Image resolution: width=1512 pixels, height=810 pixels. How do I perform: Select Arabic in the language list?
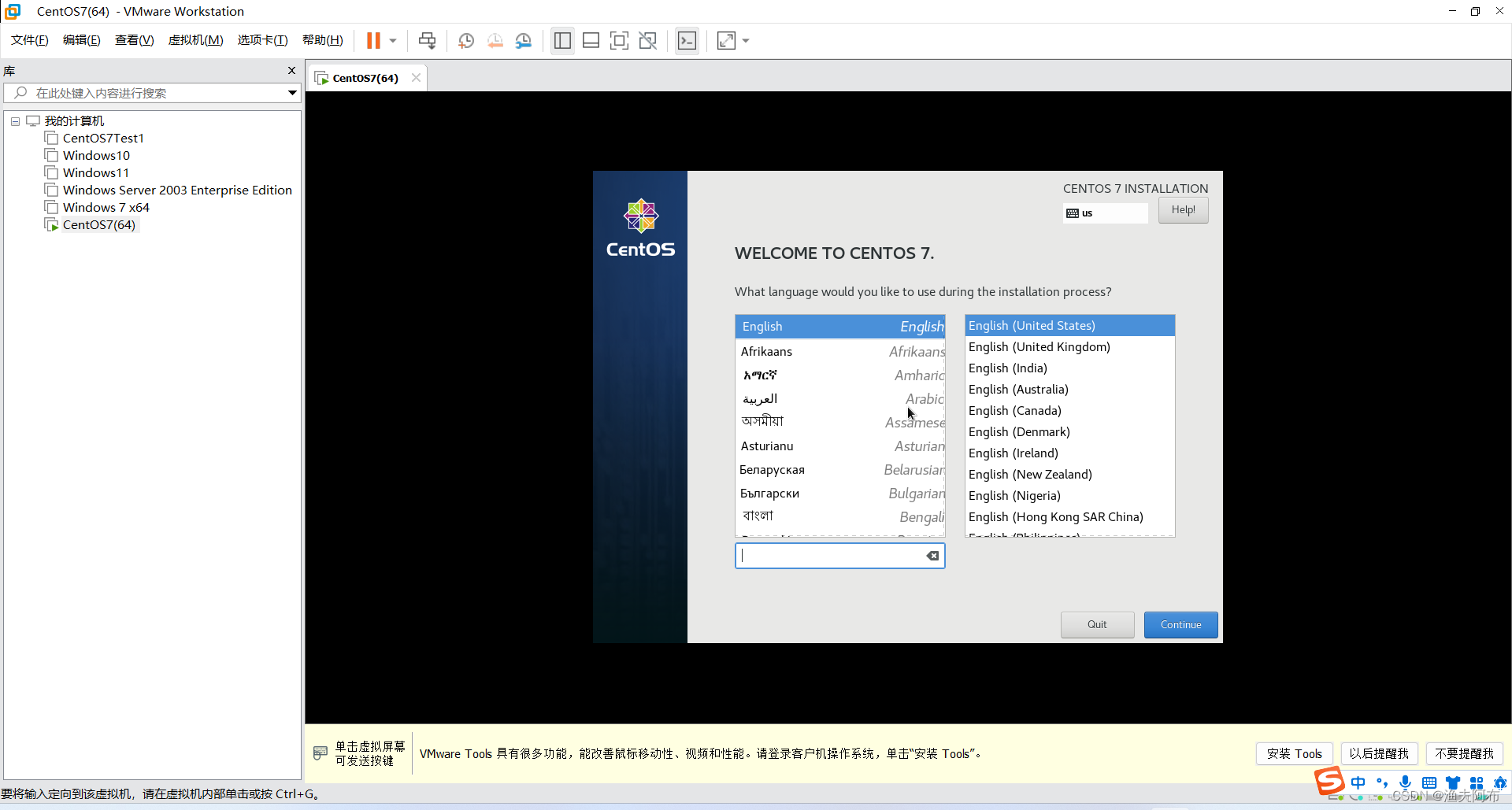click(x=840, y=398)
